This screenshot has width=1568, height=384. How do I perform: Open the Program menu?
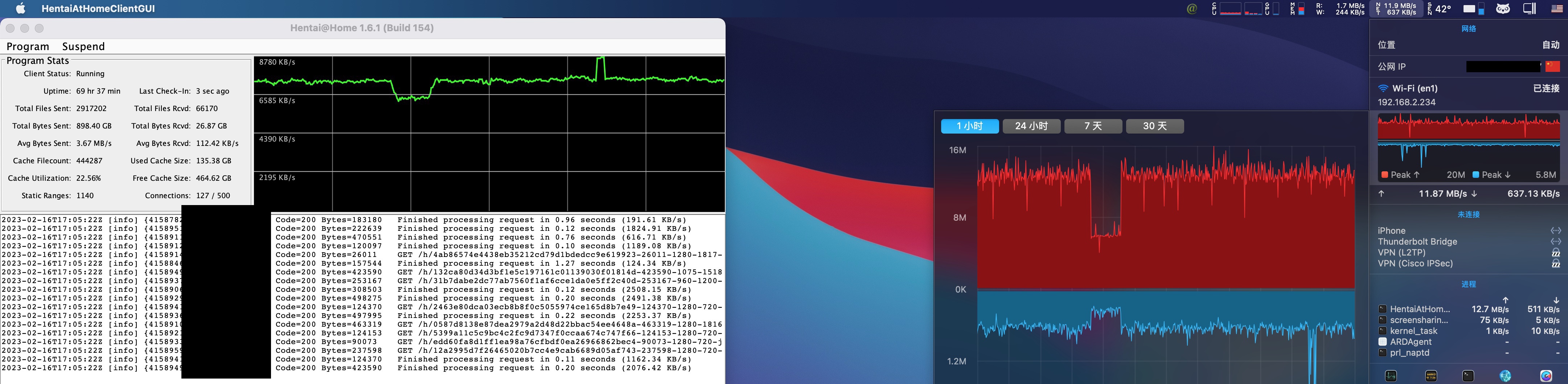(28, 46)
